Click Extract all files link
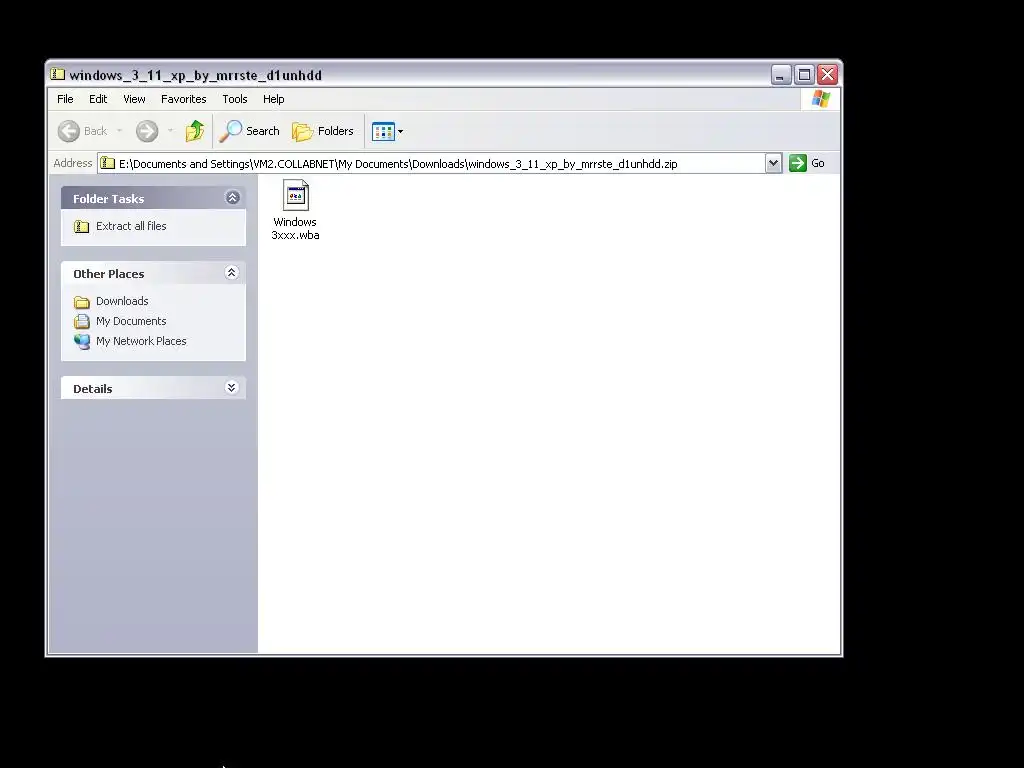1024x768 pixels. [x=131, y=226]
